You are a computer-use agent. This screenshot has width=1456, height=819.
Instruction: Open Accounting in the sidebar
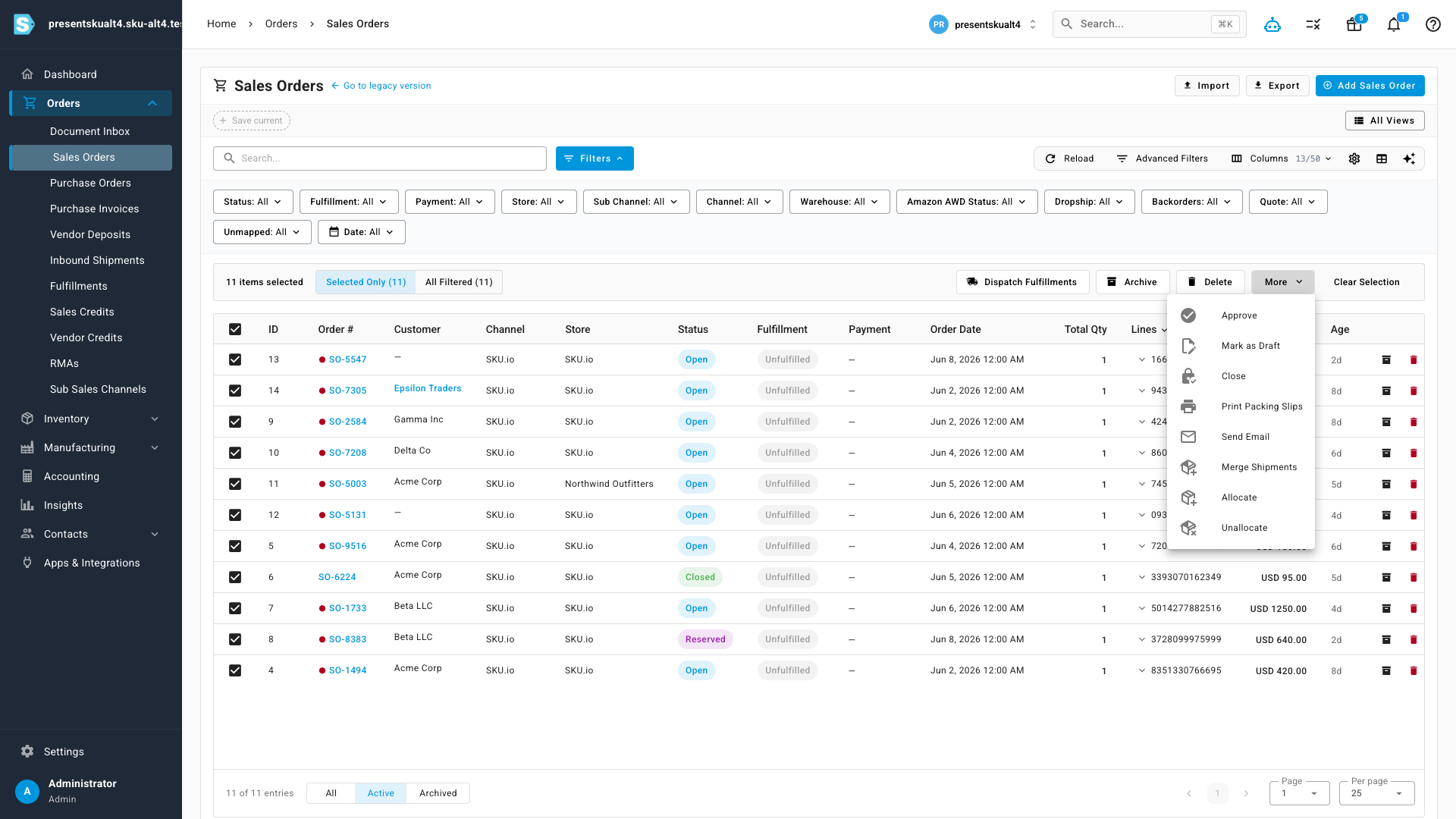(90, 476)
